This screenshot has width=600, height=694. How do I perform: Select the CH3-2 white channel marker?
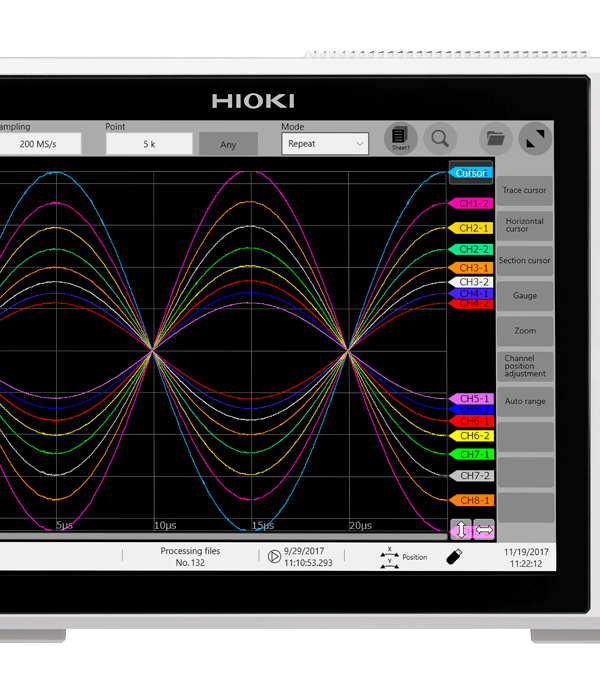pyautogui.click(x=470, y=282)
